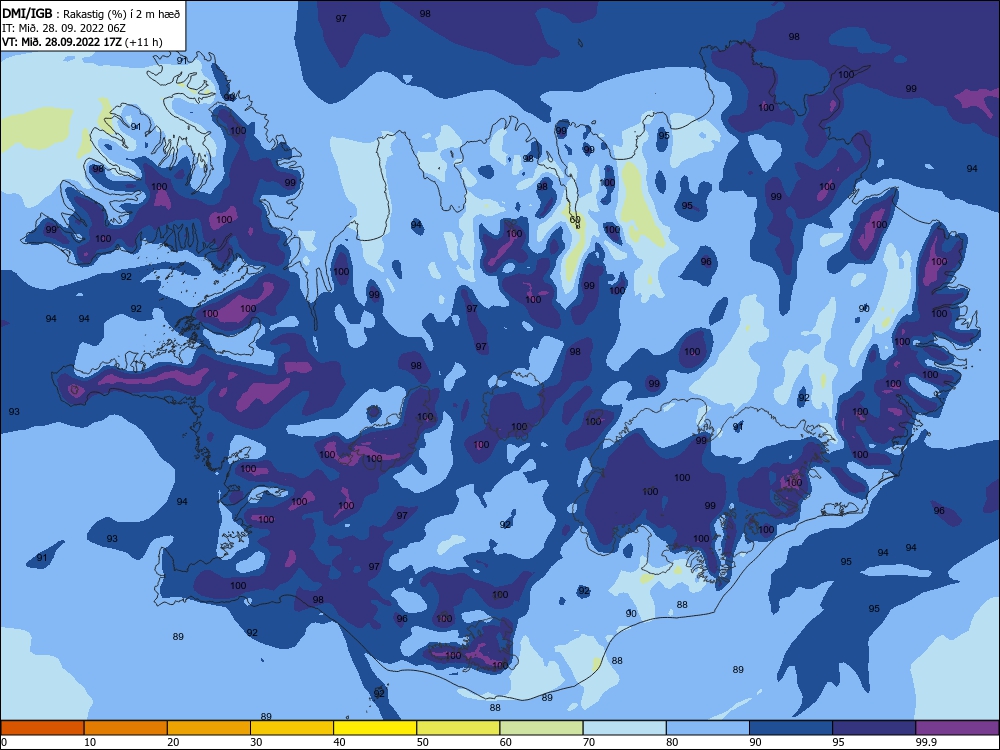Click the dark orange 0–10 legend swatch
The height and width of the screenshot is (750, 1000).
[42, 728]
